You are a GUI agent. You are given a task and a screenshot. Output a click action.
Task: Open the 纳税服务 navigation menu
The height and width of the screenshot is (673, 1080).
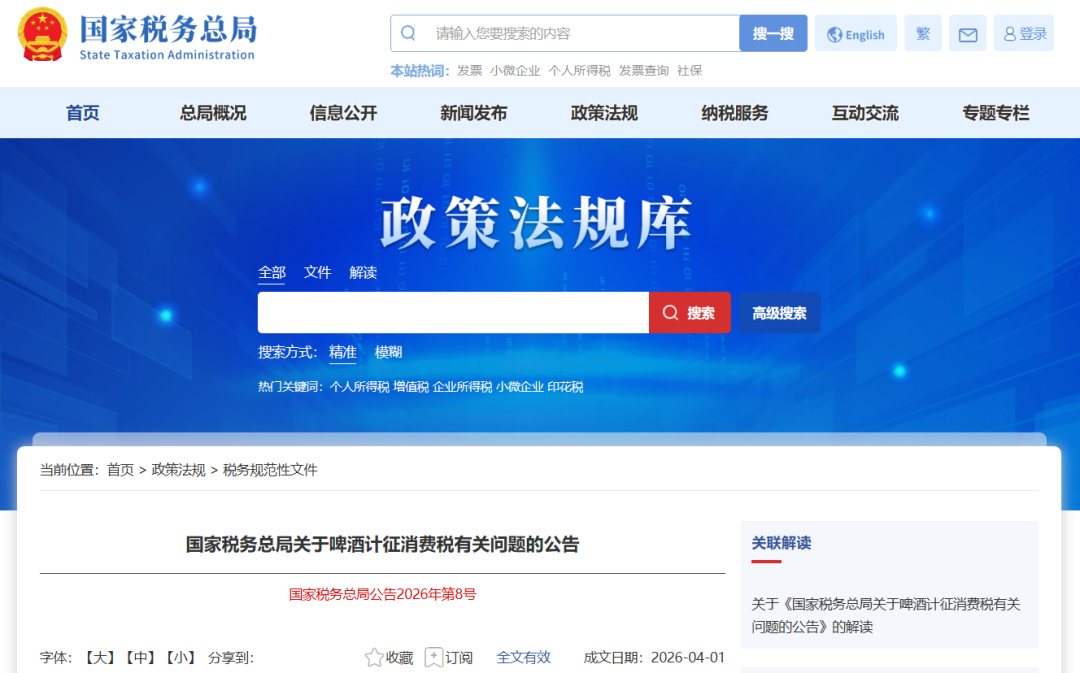click(735, 113)
